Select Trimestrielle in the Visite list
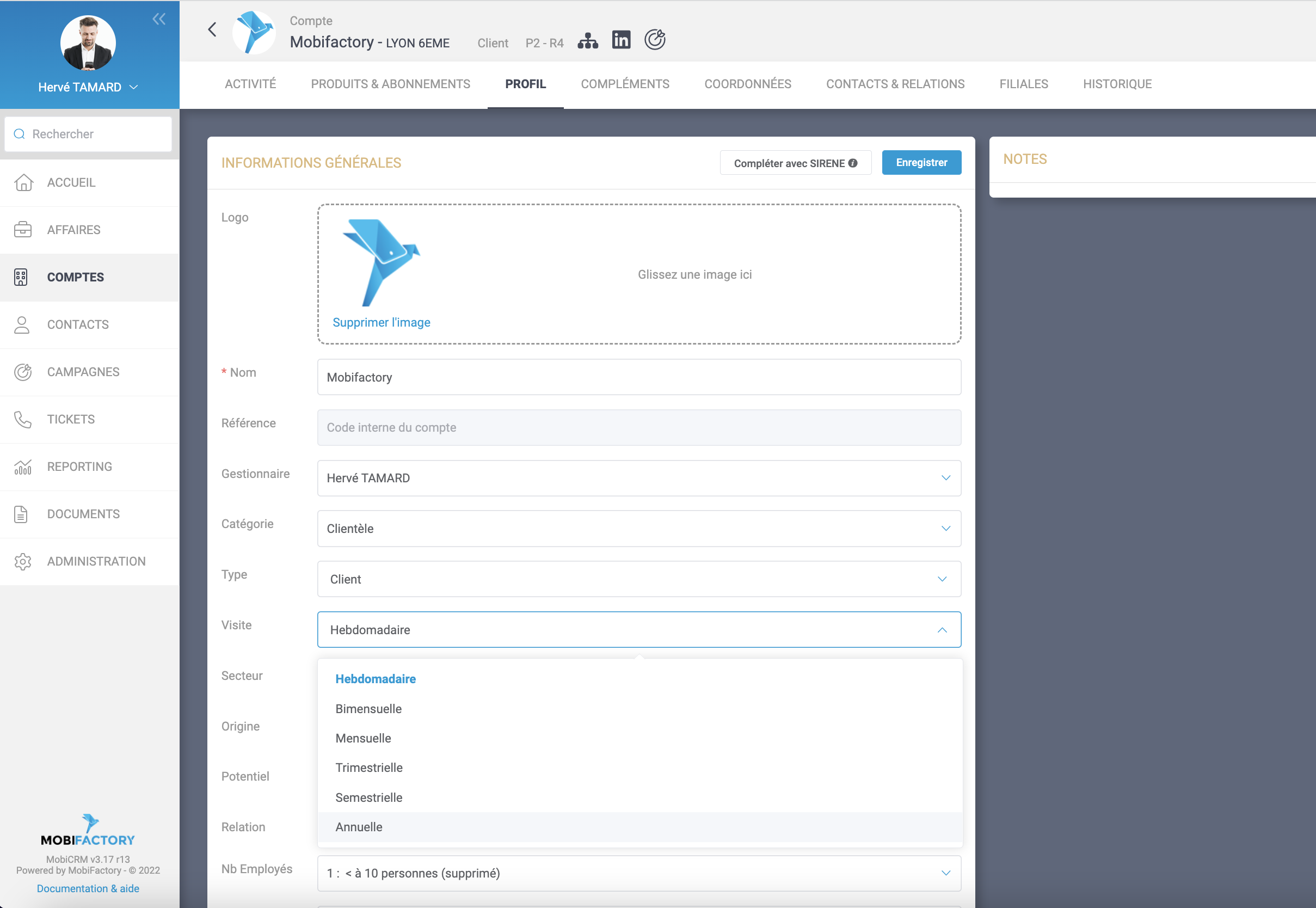 [x=369, y=768]
